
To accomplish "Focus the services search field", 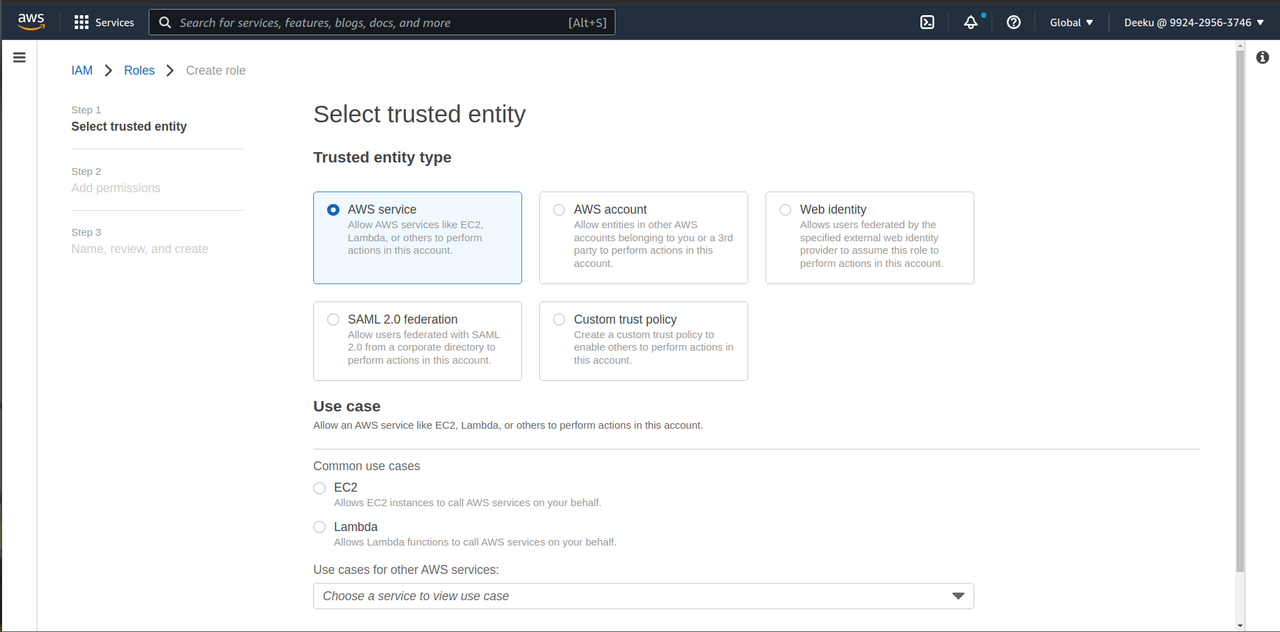I will pos(382,22).
